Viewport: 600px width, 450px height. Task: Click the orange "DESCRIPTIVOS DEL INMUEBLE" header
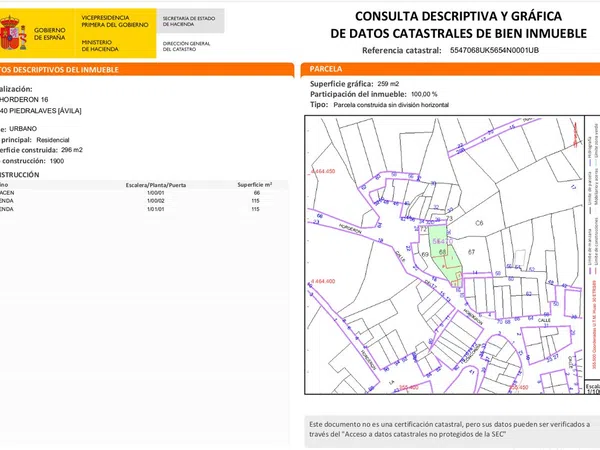(x=147, y=70)
